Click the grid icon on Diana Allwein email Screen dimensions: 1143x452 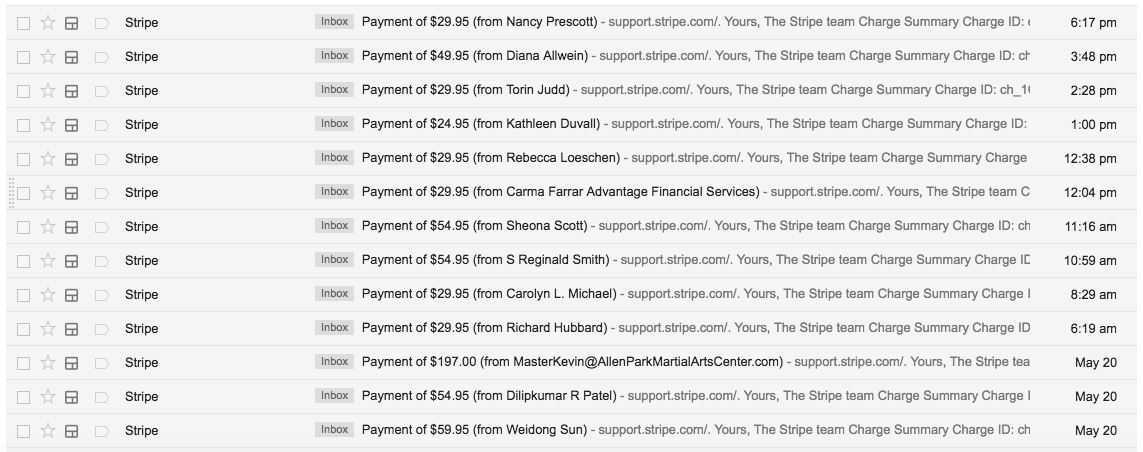(71, 57)
